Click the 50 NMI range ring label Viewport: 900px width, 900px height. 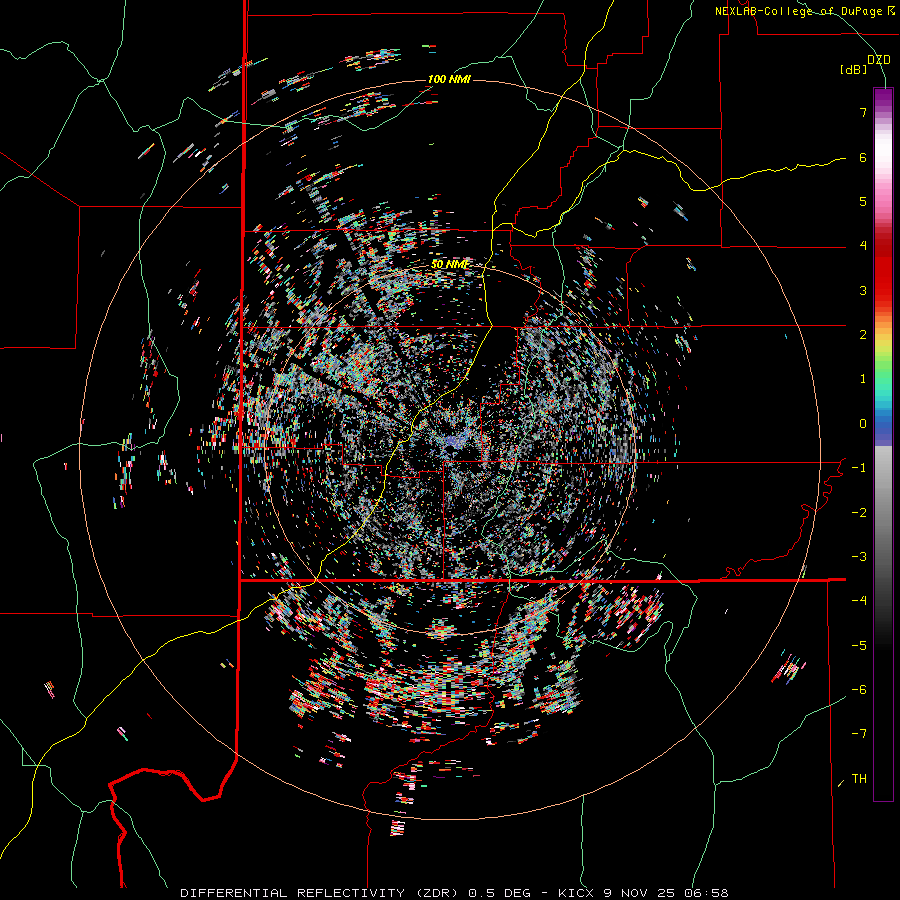pyautogui.click(x=450, y=264)
